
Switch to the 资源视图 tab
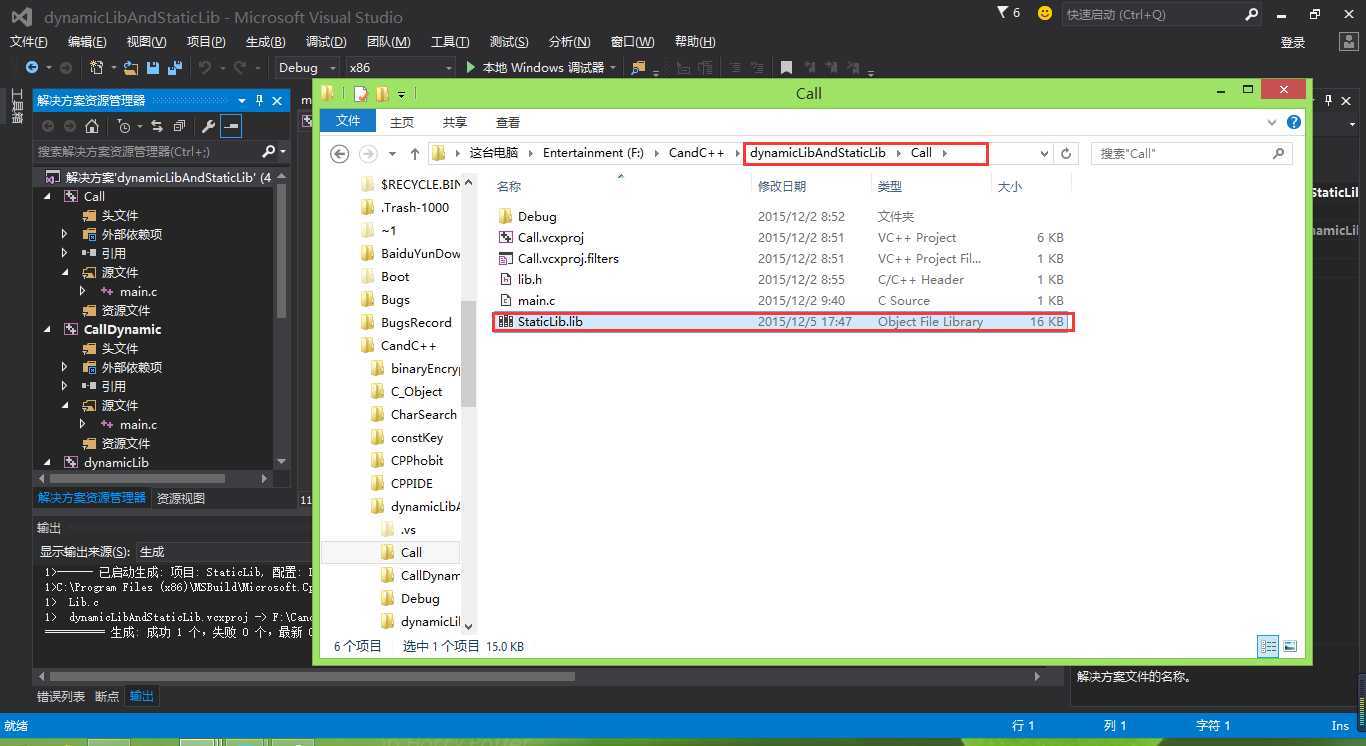tap(181, 497)
